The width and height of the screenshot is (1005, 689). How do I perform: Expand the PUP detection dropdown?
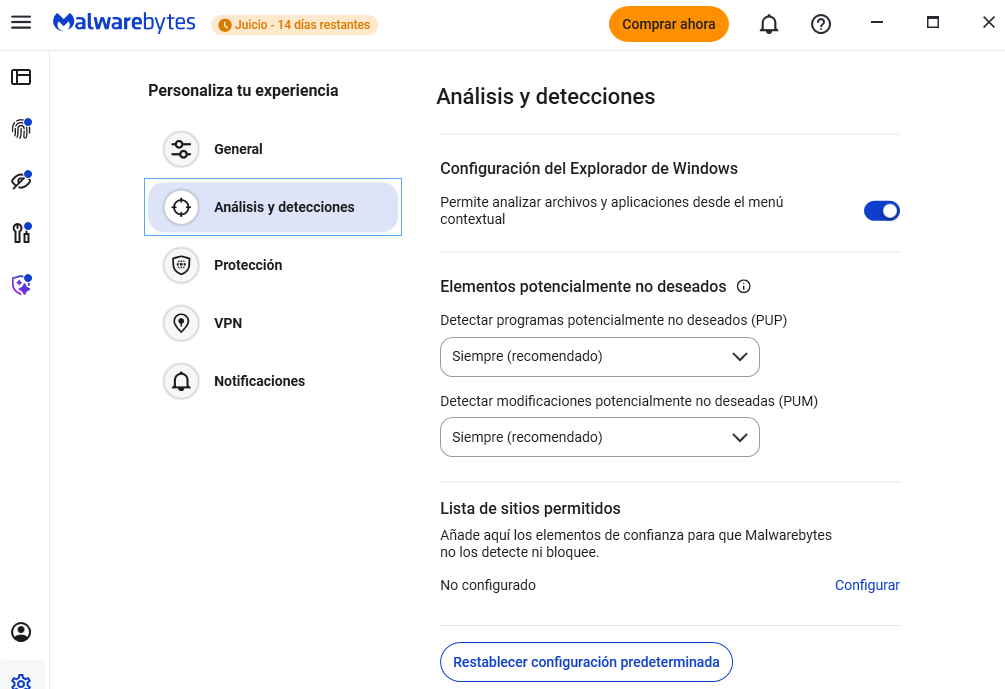click(x=600, y=356)
